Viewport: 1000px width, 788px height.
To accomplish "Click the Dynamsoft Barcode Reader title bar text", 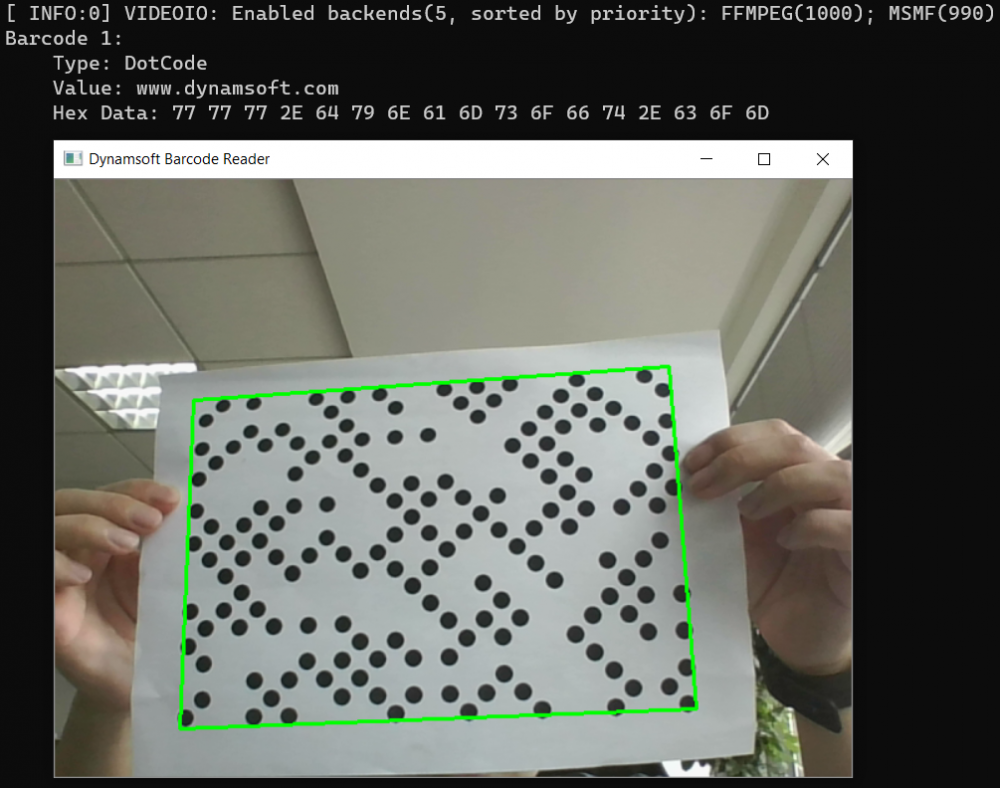I will coord(180,158).
